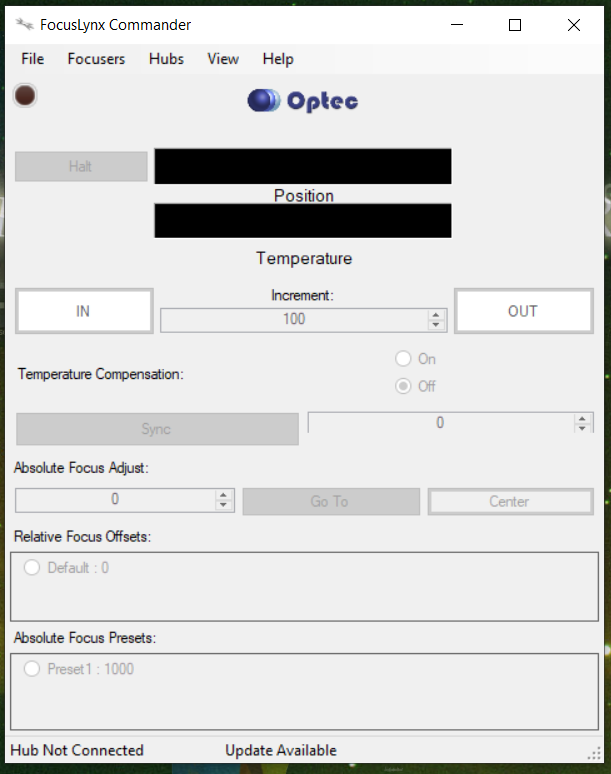Open the View menu
Screen dimensions: 611x774
[223, 59]
